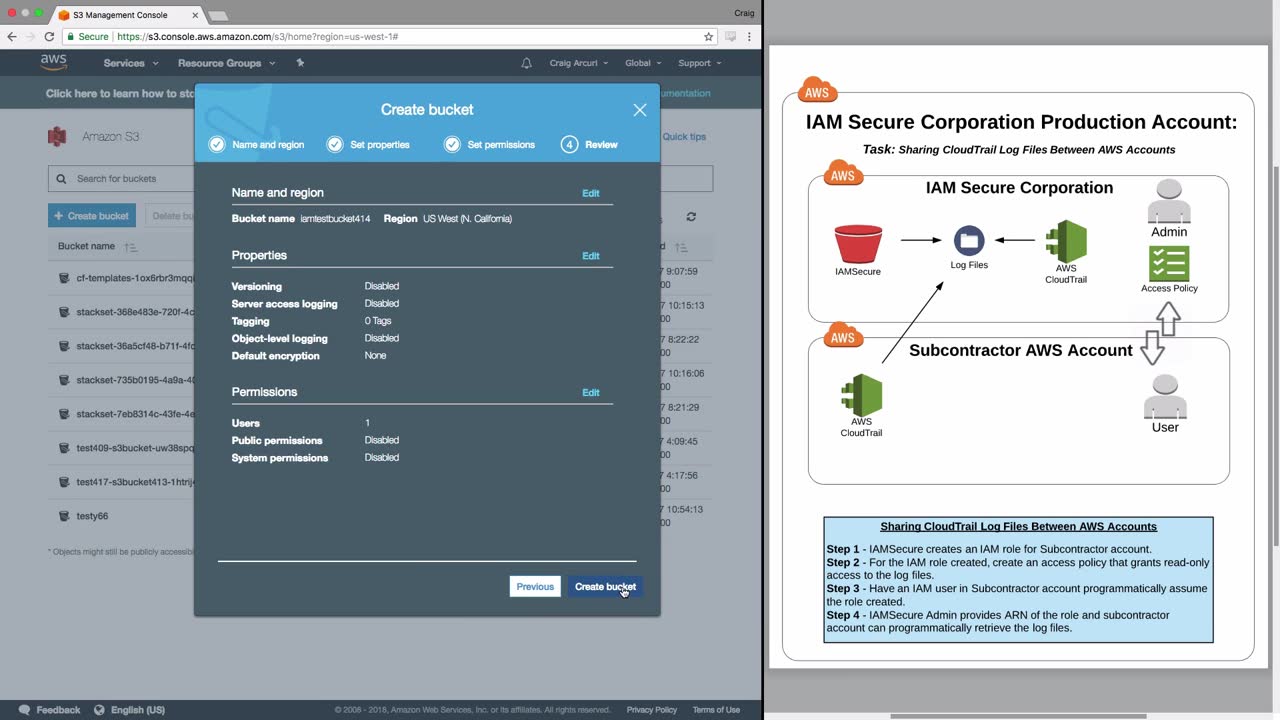Click the bucket icon beside stackset-7eb8314c
This screenshot has height=720, width=1280.
pyautogui.click(x=64, y=414)
